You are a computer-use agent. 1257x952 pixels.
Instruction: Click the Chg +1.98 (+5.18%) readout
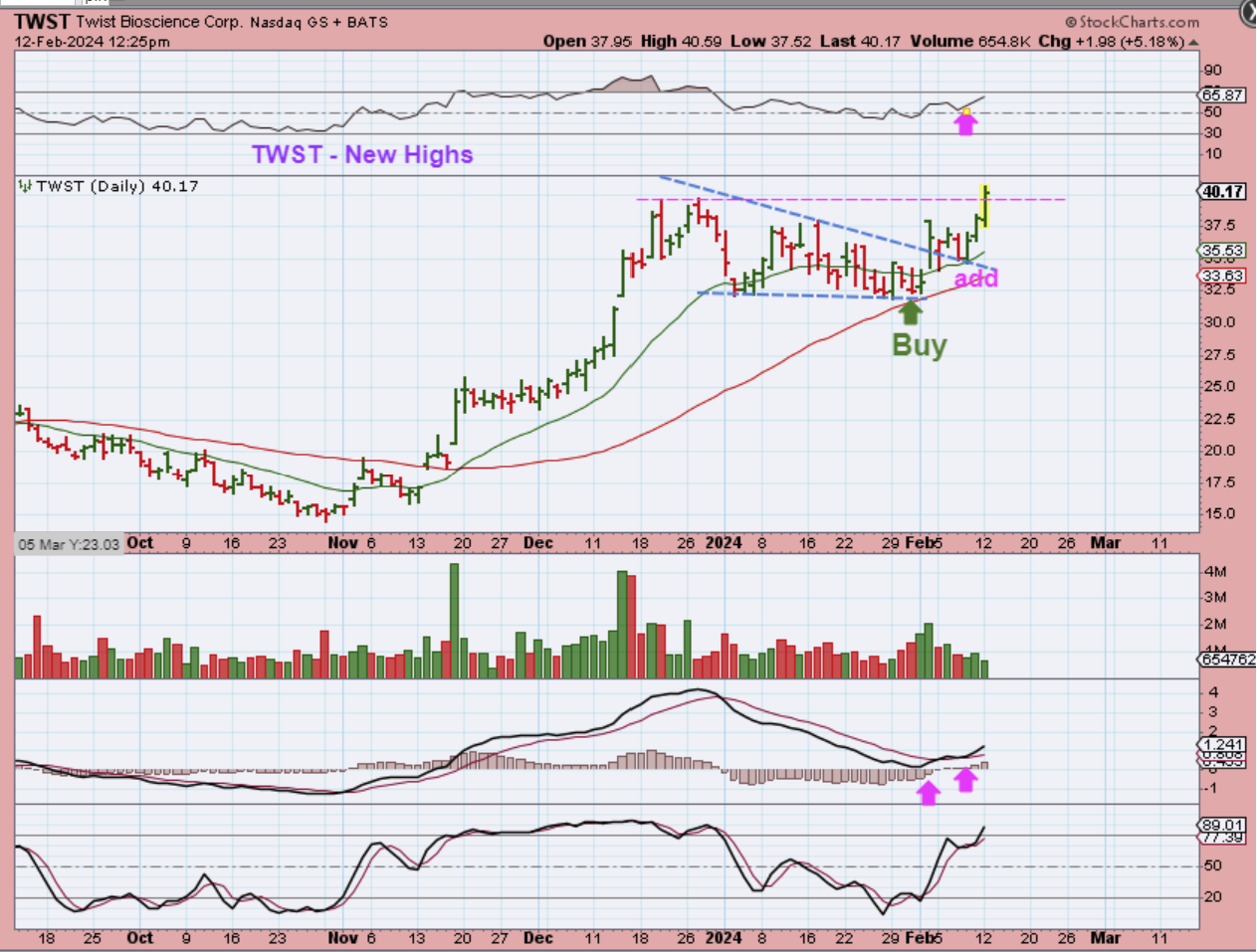(x=1112, y=41)
